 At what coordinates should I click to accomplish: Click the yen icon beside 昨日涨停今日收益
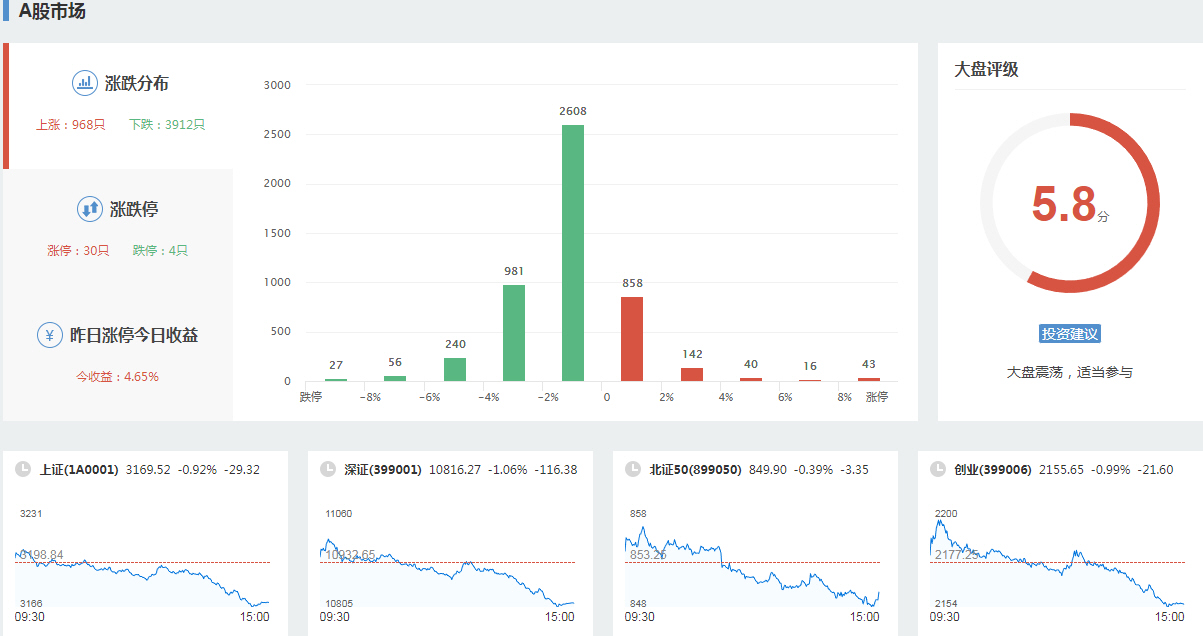click(50, 335)
